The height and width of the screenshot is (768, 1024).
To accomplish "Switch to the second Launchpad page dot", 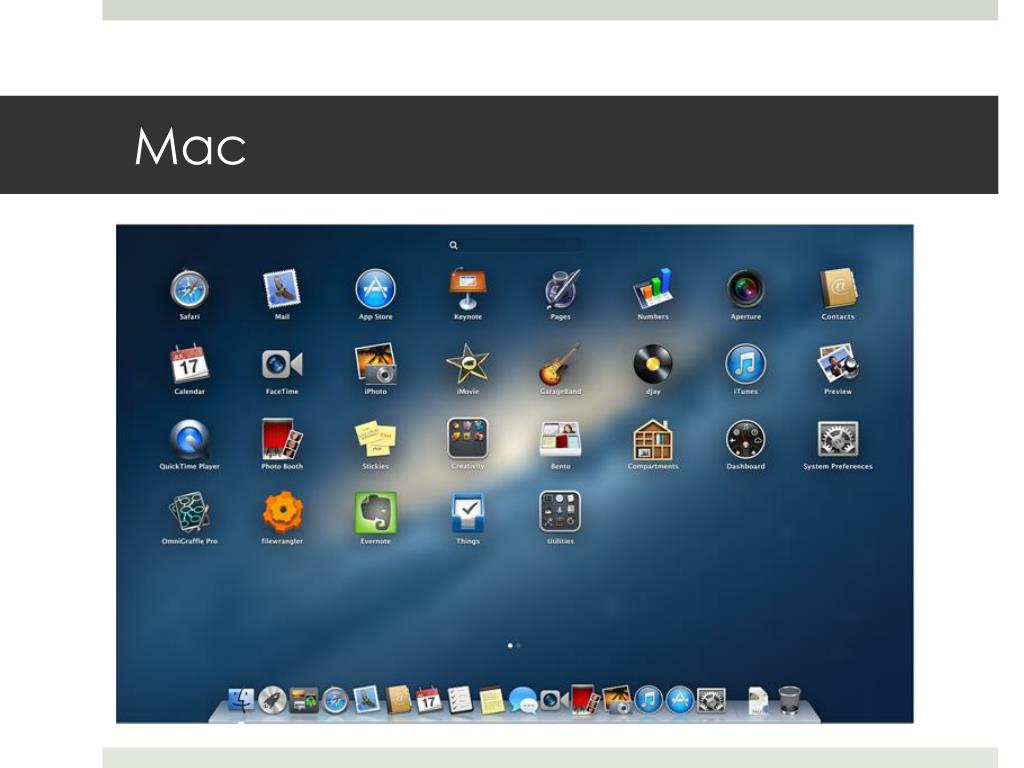I will tap(519, 645).
